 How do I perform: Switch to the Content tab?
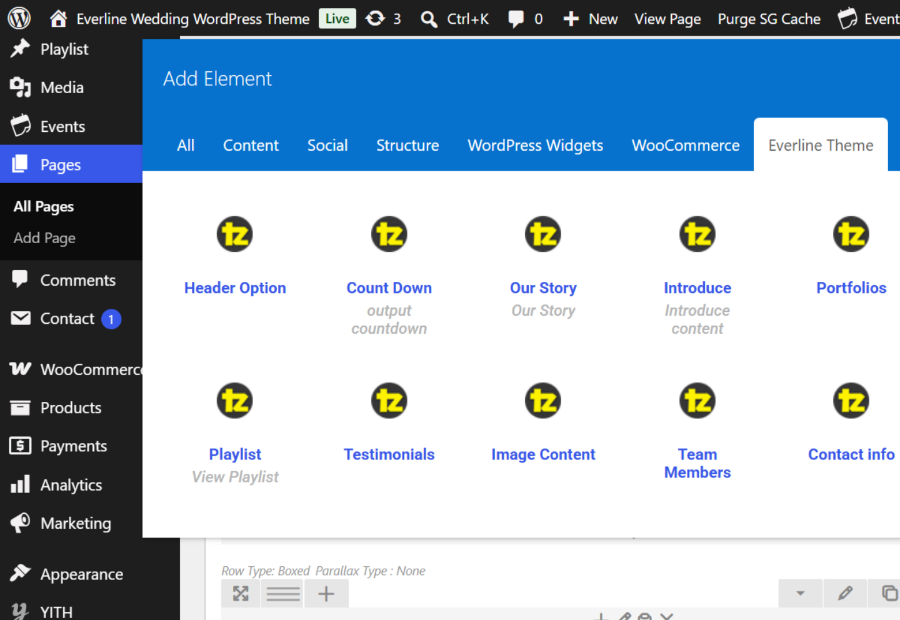(251, 145)
